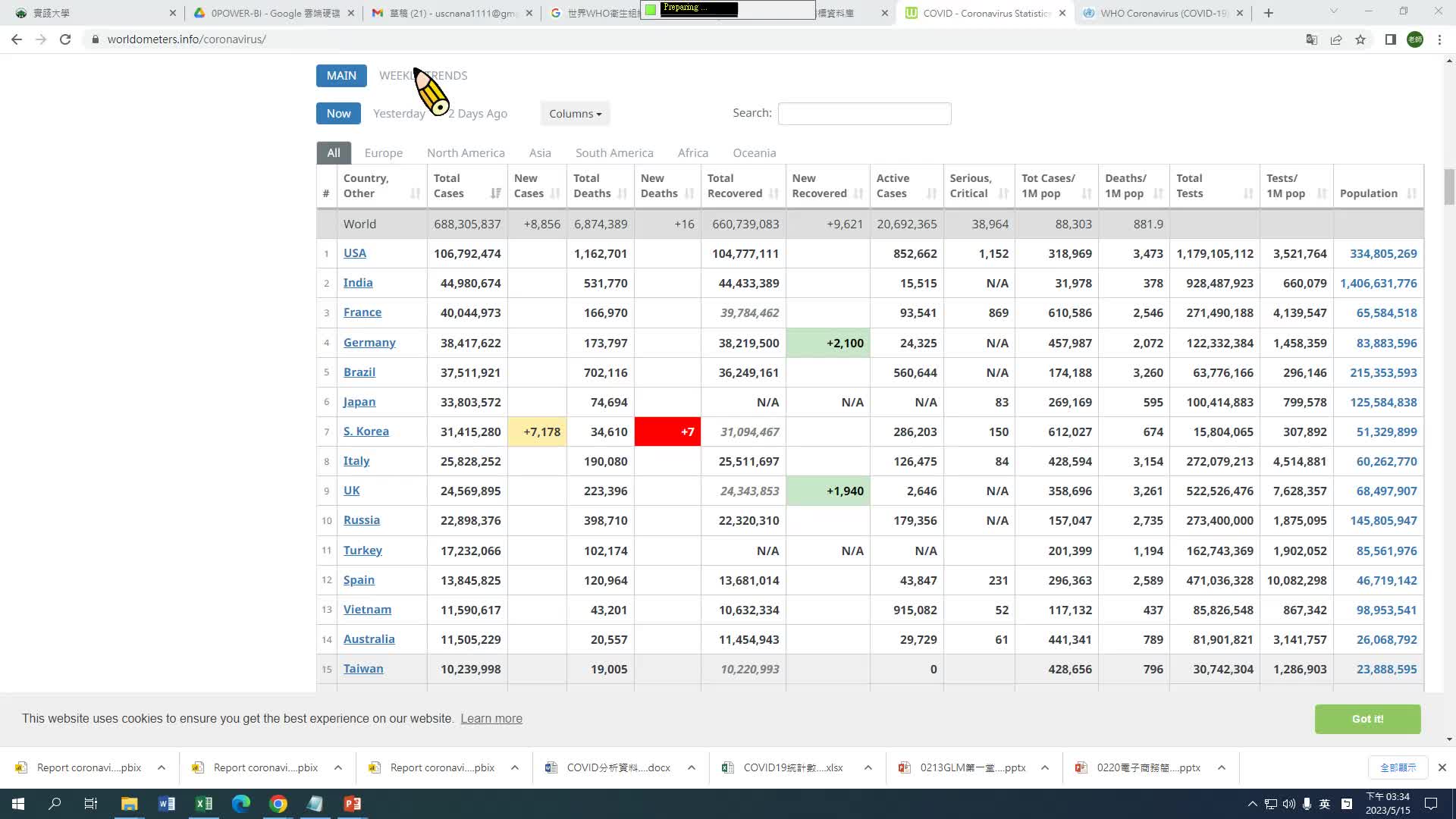Open PowerPoint from taskbar
1456x819 pixels.
353,804
